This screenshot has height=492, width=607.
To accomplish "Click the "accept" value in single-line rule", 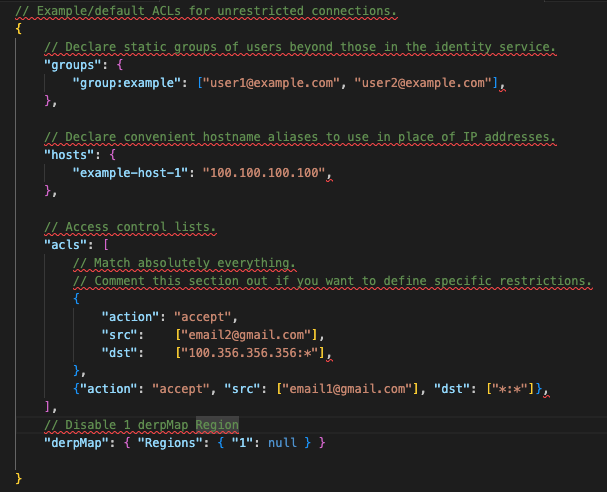I will pos(181,389).
